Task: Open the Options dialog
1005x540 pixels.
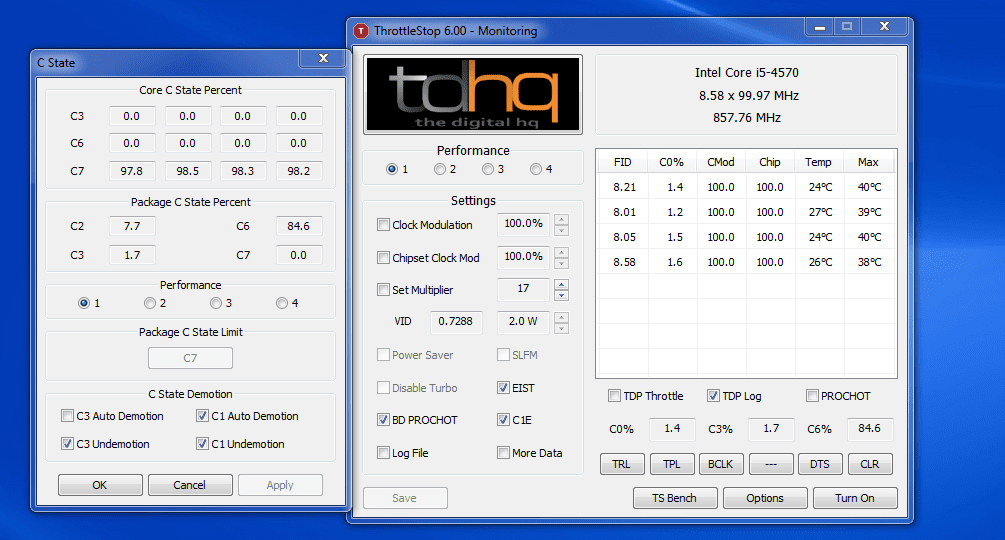Action: (765, 498)
